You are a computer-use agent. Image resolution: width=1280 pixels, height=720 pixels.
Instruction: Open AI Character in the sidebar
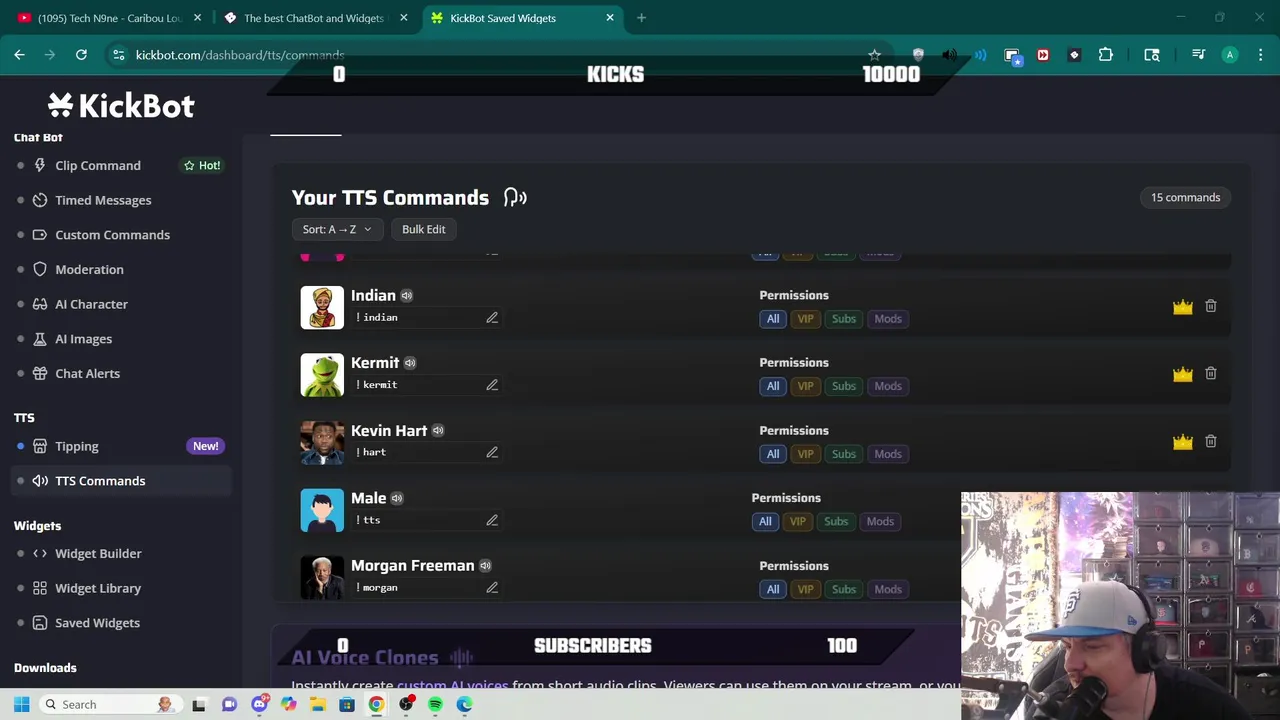click(x=91, y=304)
